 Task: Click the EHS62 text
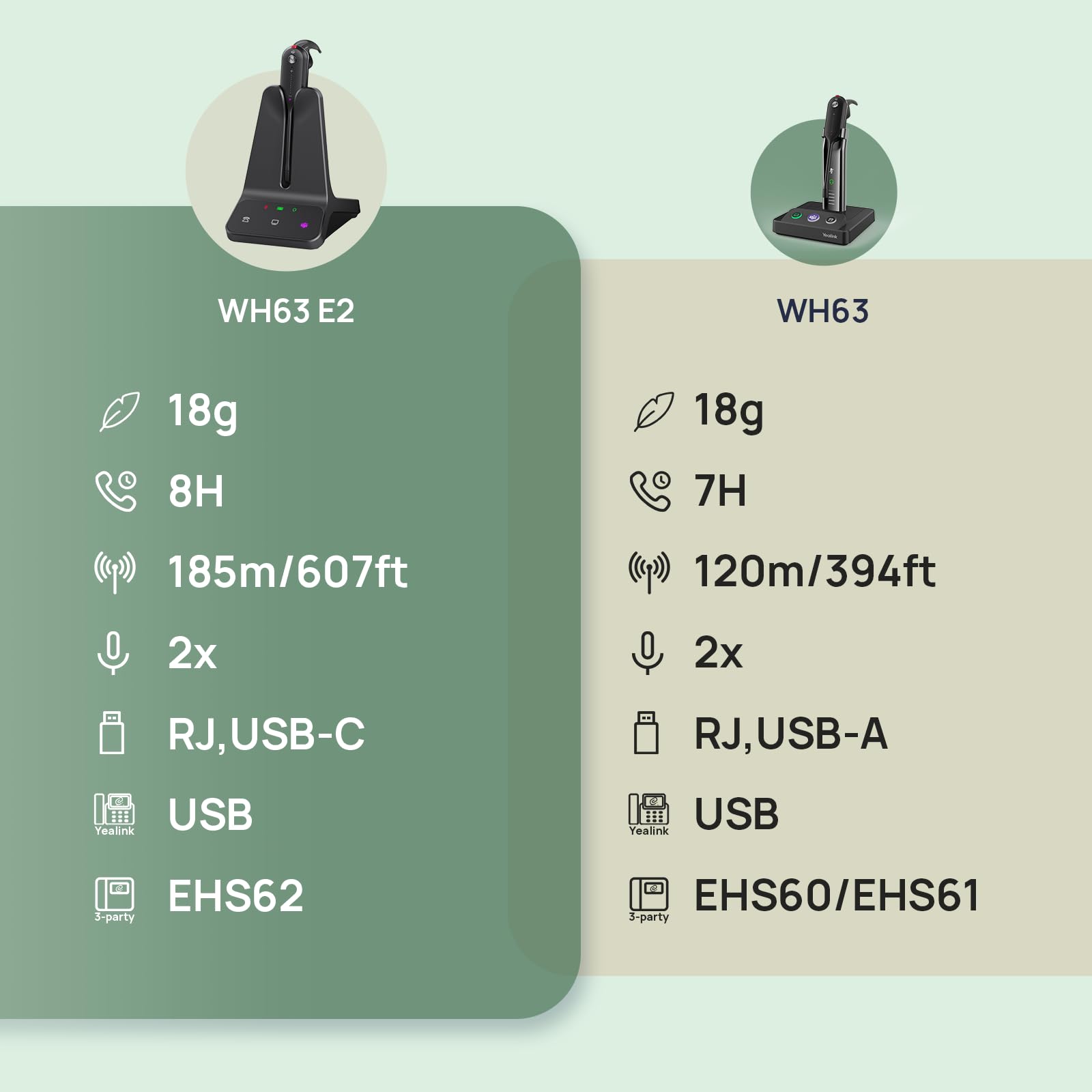(235, 895)
